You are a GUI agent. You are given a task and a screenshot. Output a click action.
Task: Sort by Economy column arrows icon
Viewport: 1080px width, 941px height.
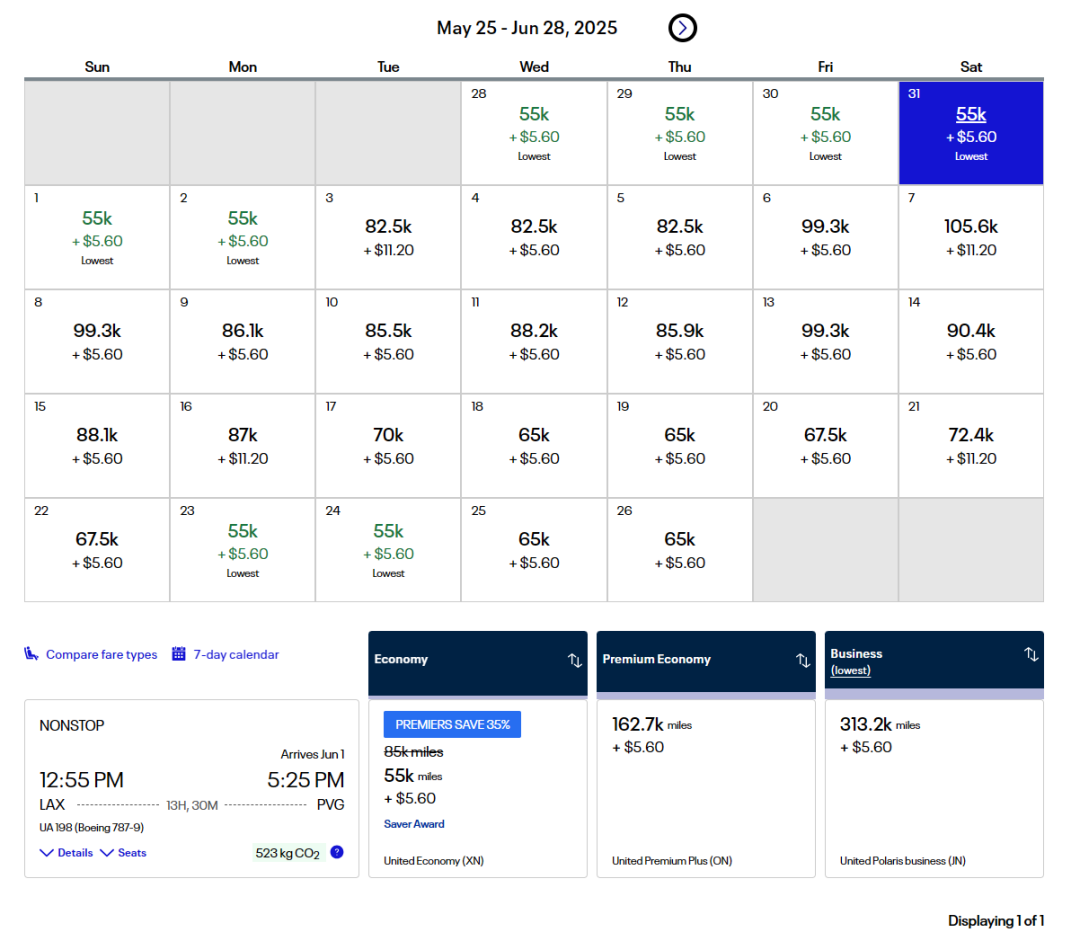pyautogui.click(x=574, y=660)
